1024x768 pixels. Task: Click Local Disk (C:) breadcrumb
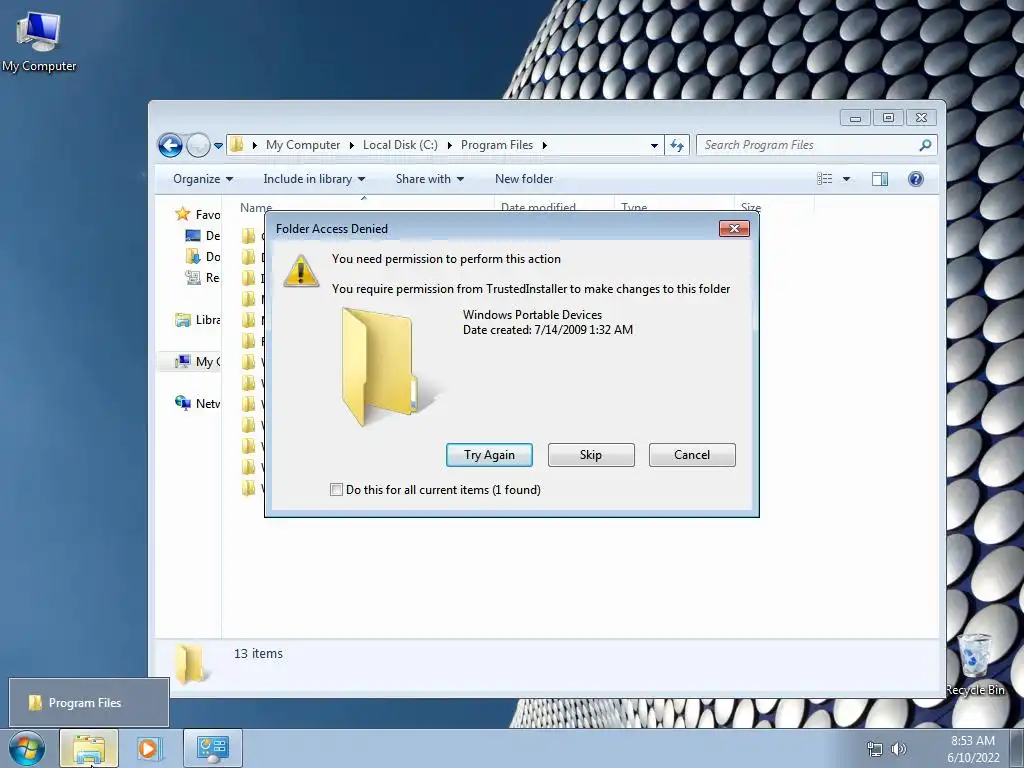400,145
